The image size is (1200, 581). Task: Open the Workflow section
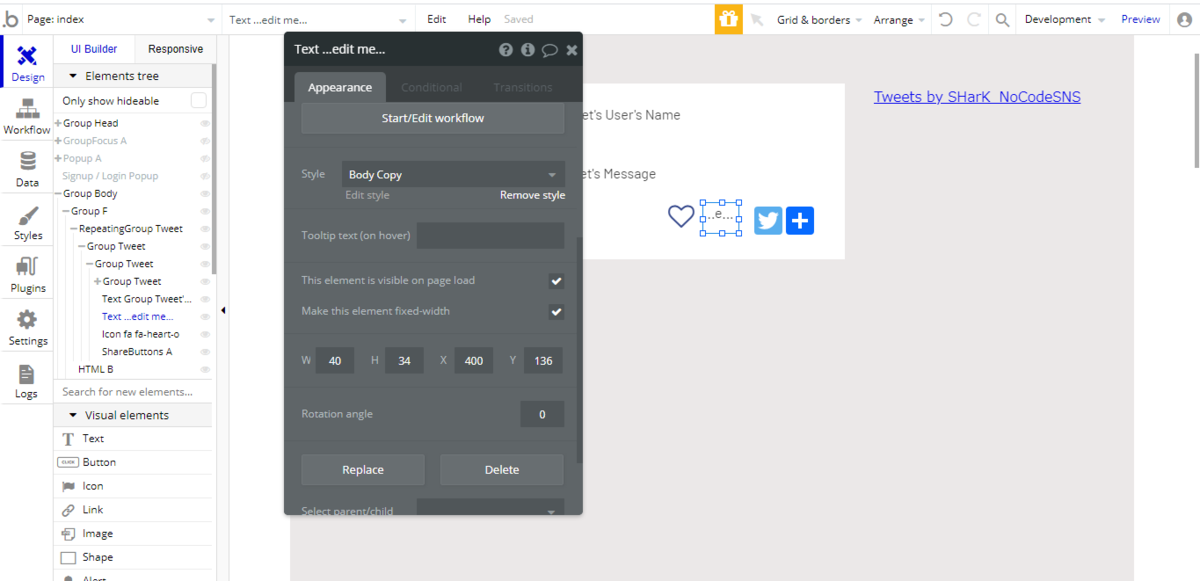click(27, 117)
